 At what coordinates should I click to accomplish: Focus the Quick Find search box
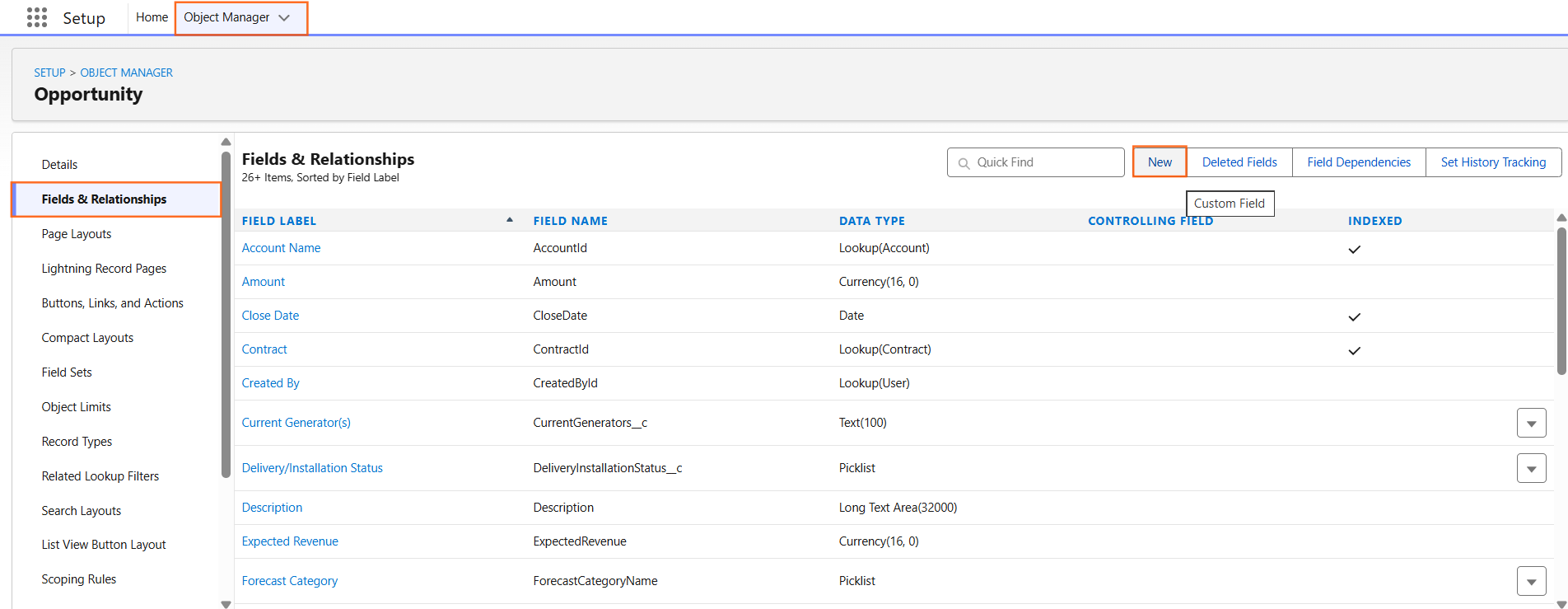coord(1036,162)
